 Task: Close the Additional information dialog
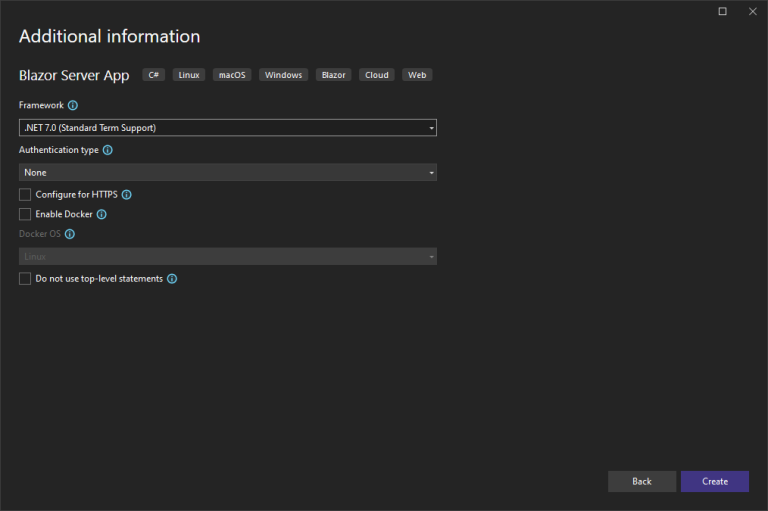click(x=752, y=12)
